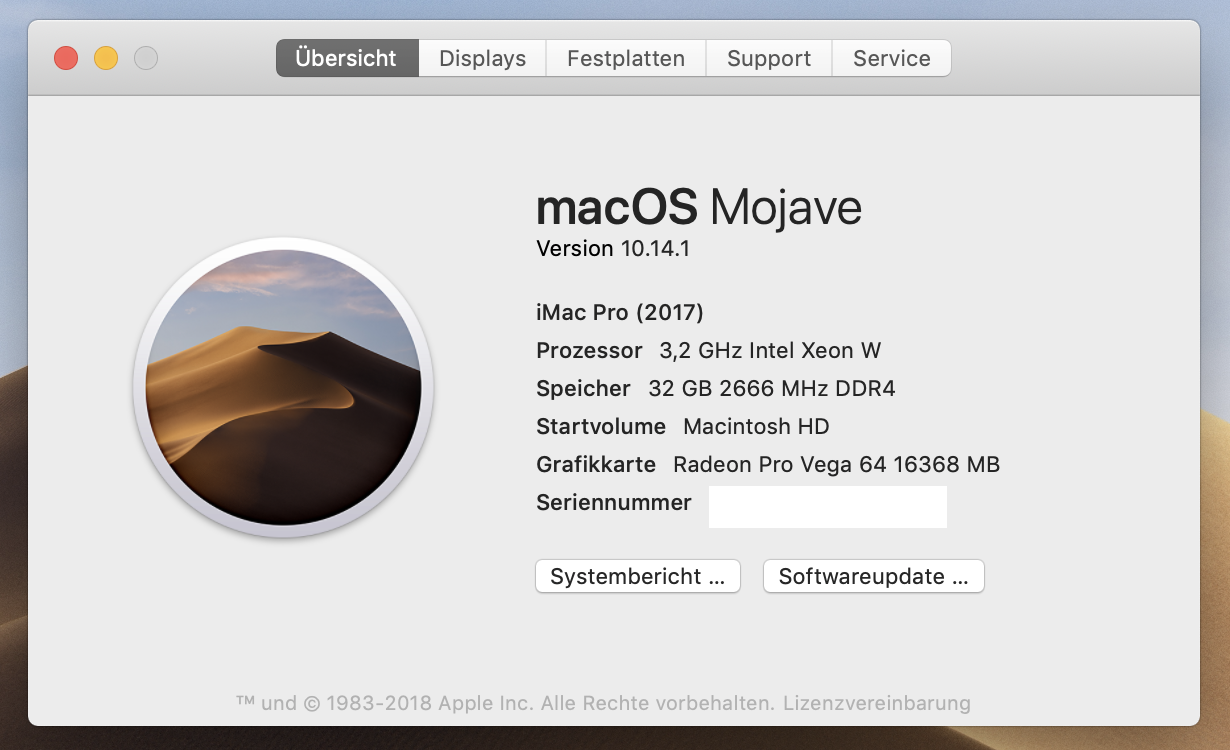Open the Lizenzvereinbarung link
This screenshot has height=750, width=1230.
click(877, 703)
